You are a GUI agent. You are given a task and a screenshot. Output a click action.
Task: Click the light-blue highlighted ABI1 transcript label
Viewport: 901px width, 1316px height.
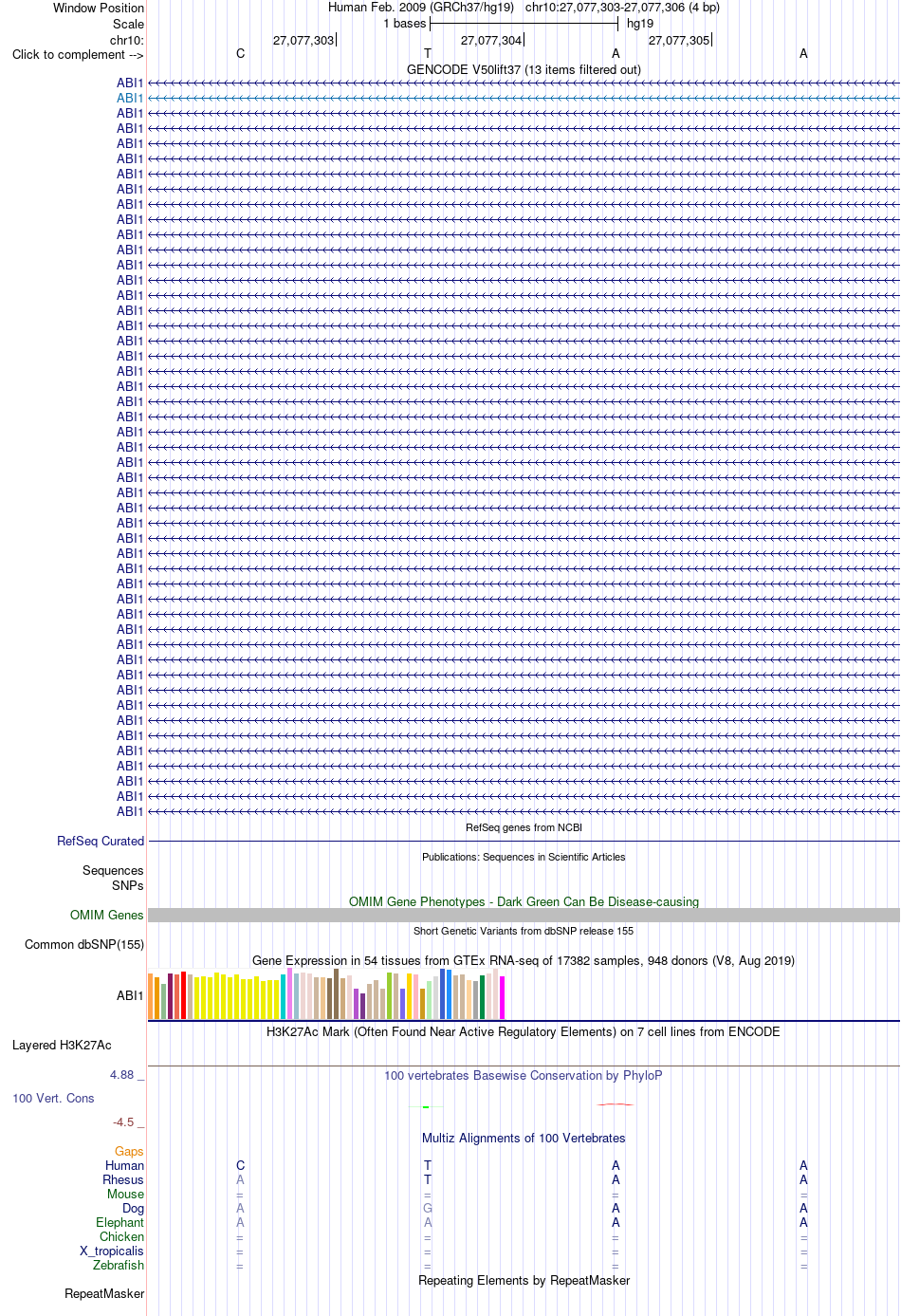point(130,98)
